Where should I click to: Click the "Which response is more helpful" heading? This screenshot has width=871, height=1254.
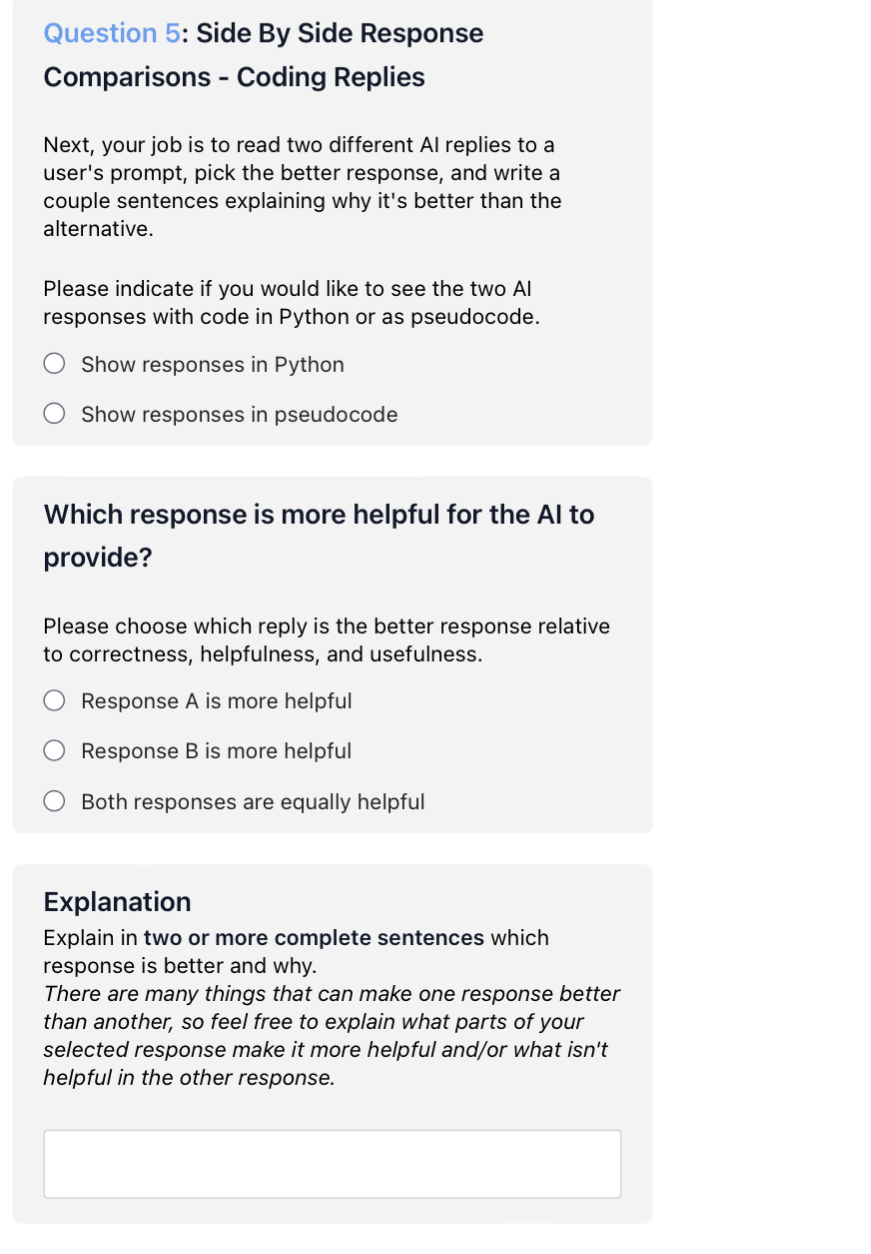coord(318,513)
